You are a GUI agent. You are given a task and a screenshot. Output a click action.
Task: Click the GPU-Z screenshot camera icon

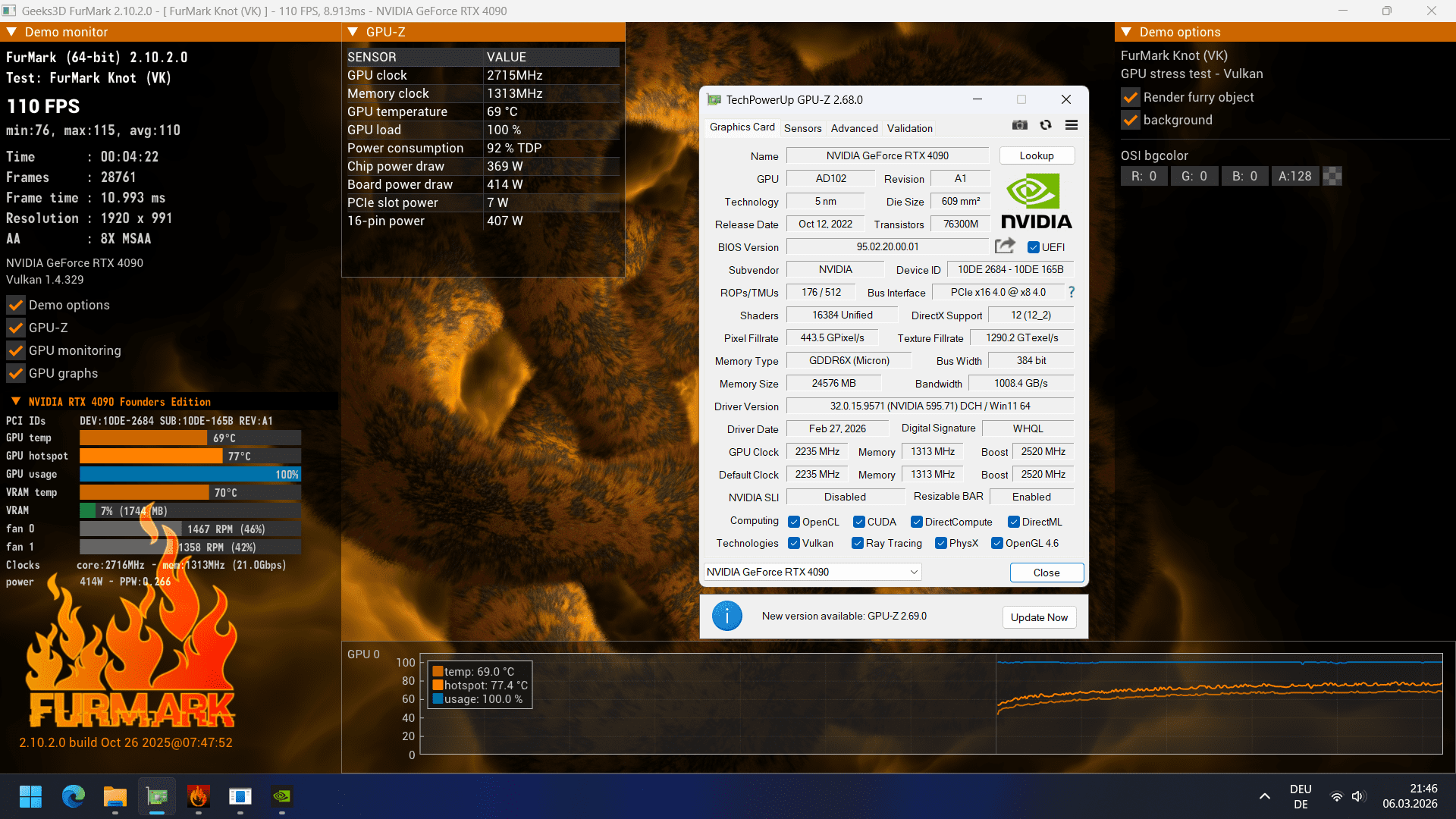coord(1020,125)
